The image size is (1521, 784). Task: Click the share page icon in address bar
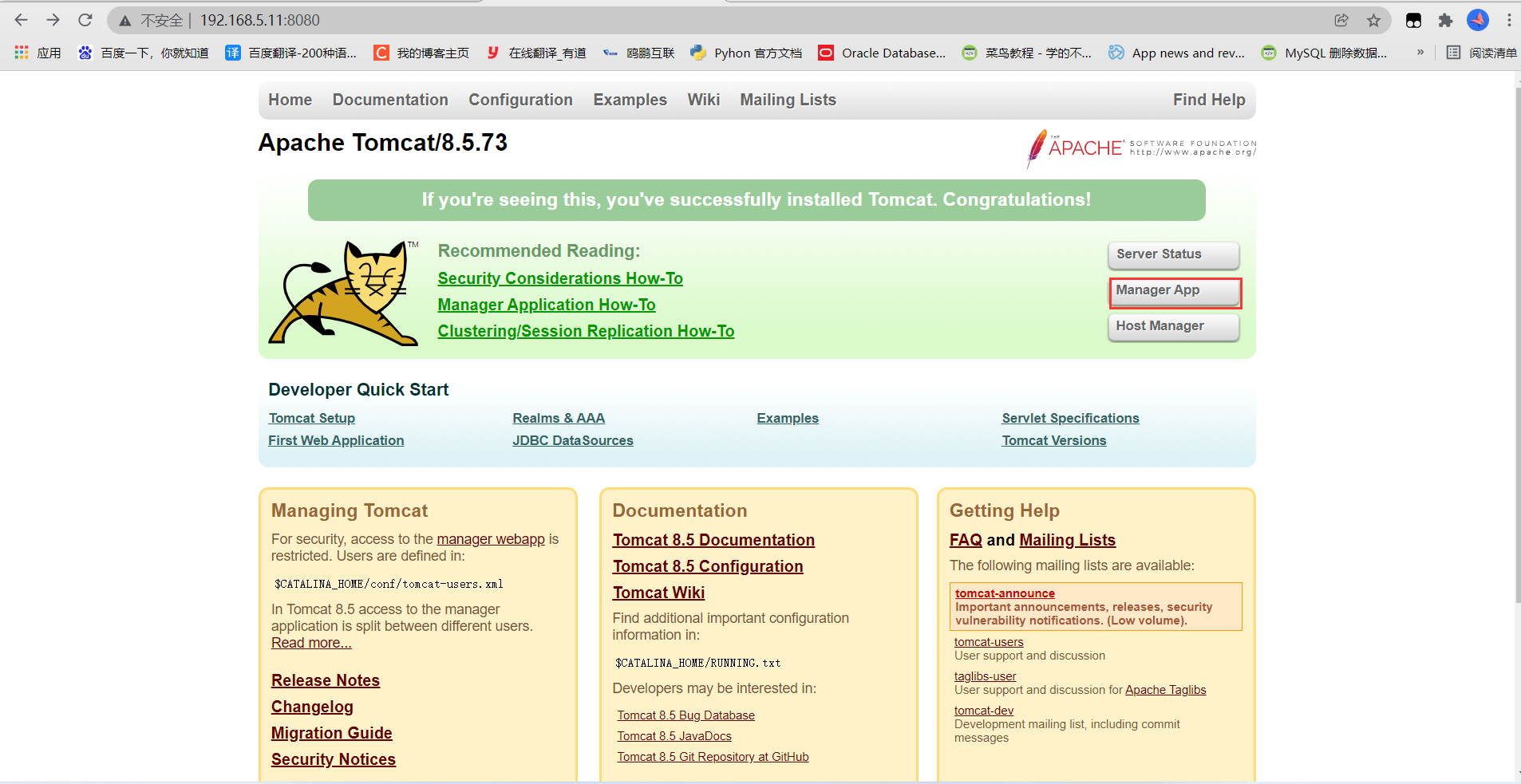click(1341, 20)
